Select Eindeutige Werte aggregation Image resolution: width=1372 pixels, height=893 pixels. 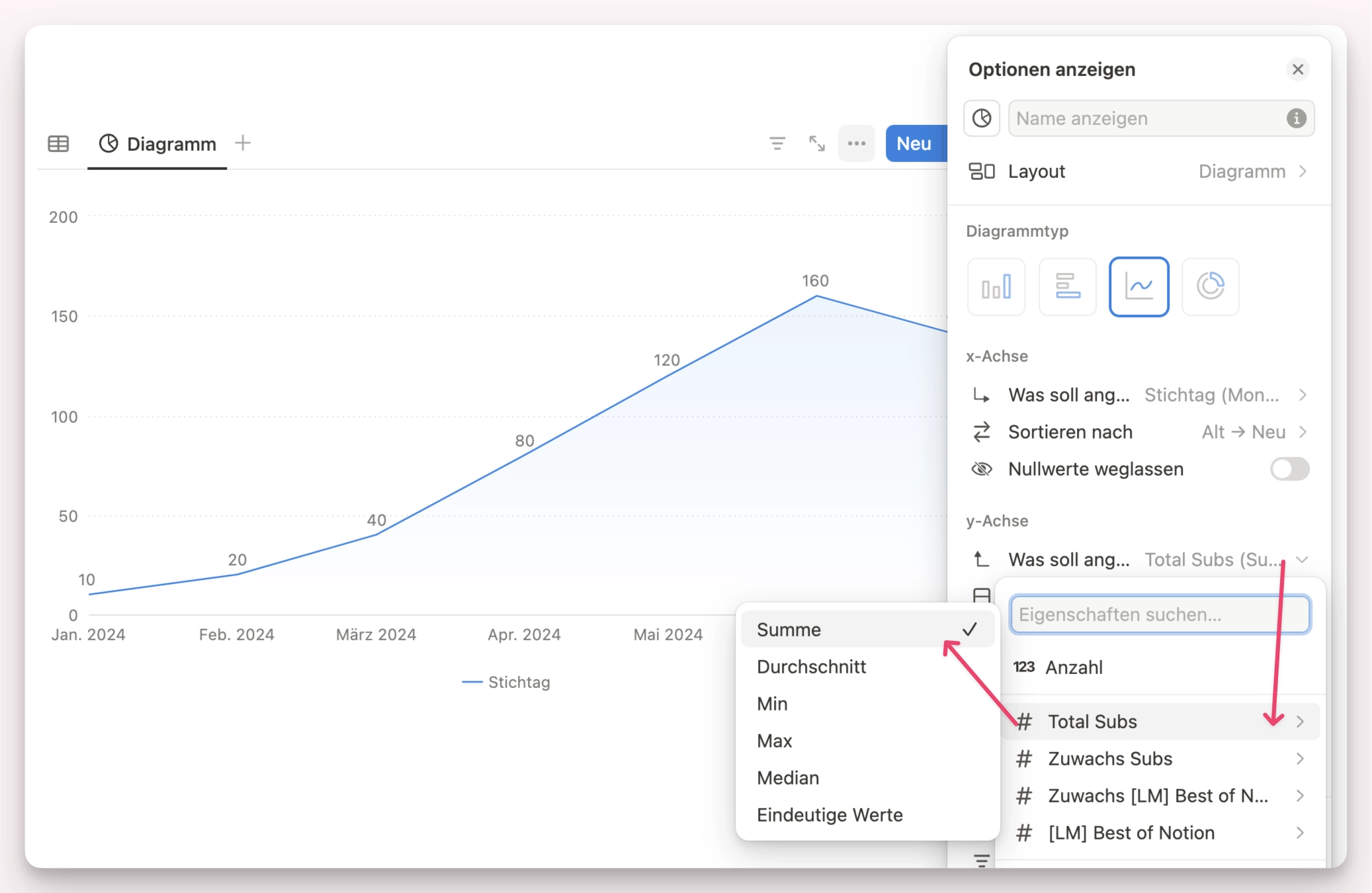click(x=867, y=815)
